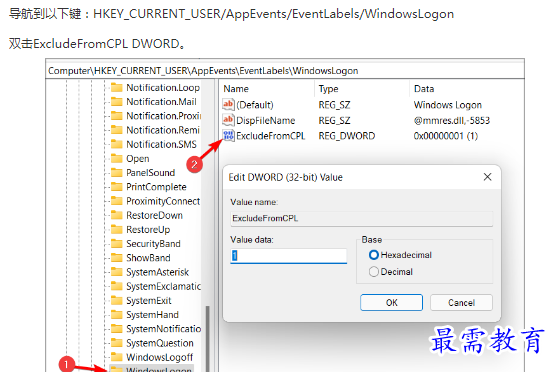The height and width of the screenshot is (372, 553).
Task: Select the RestoreDown tree entry
Action: pyautogui.click(x=154, y=215)
